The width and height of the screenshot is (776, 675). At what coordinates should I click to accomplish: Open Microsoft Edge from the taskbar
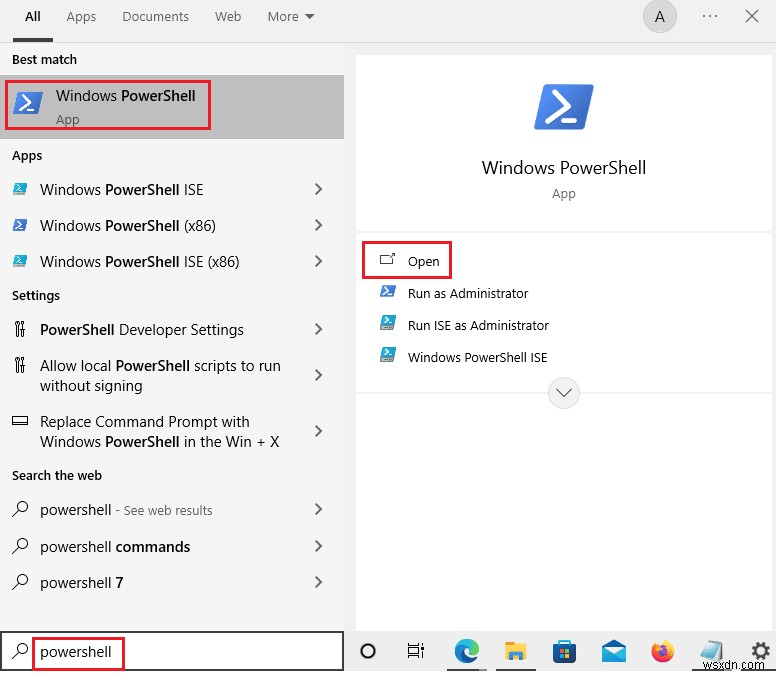[x=466, y=652]
